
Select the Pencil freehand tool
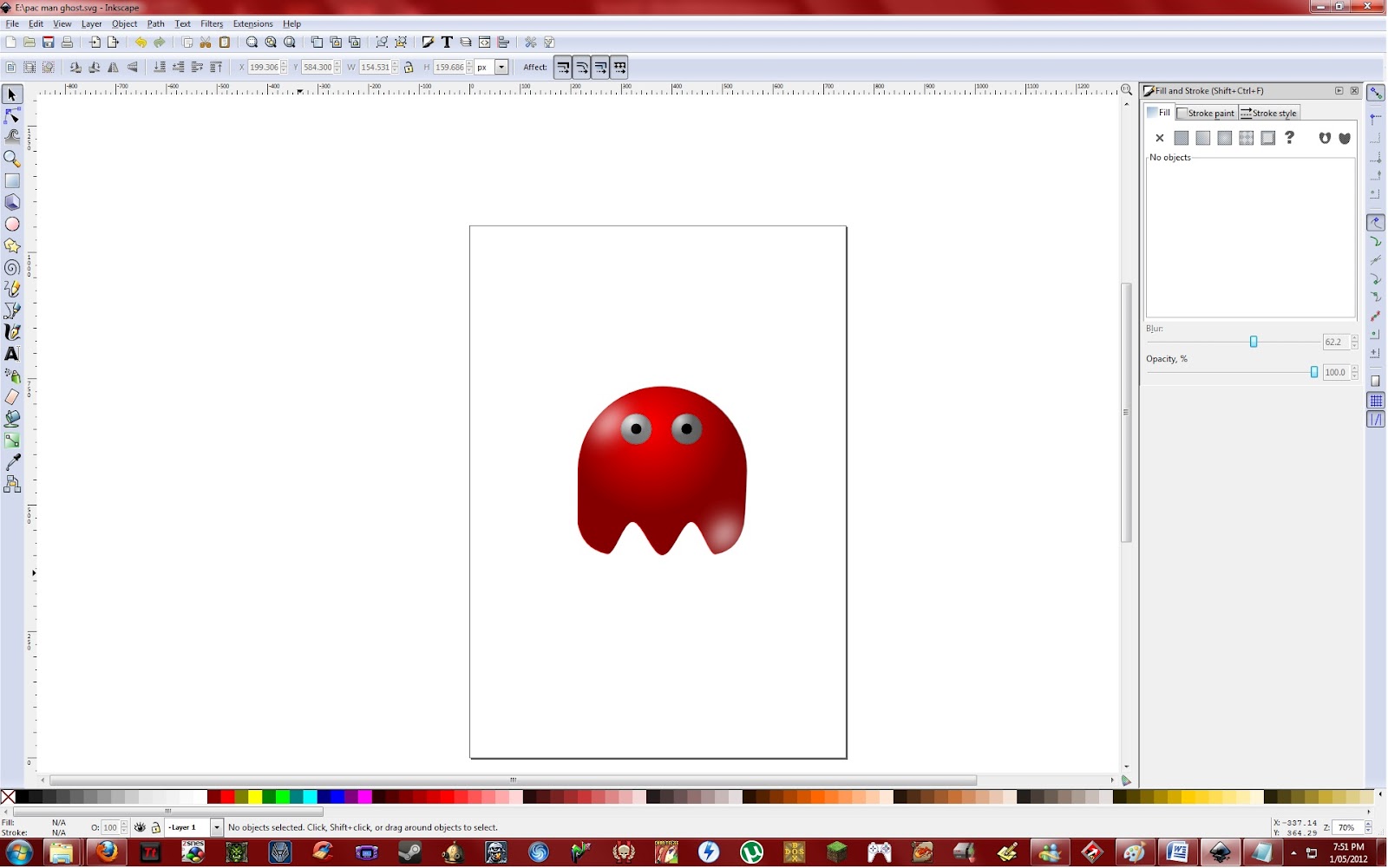click(12, 289)
